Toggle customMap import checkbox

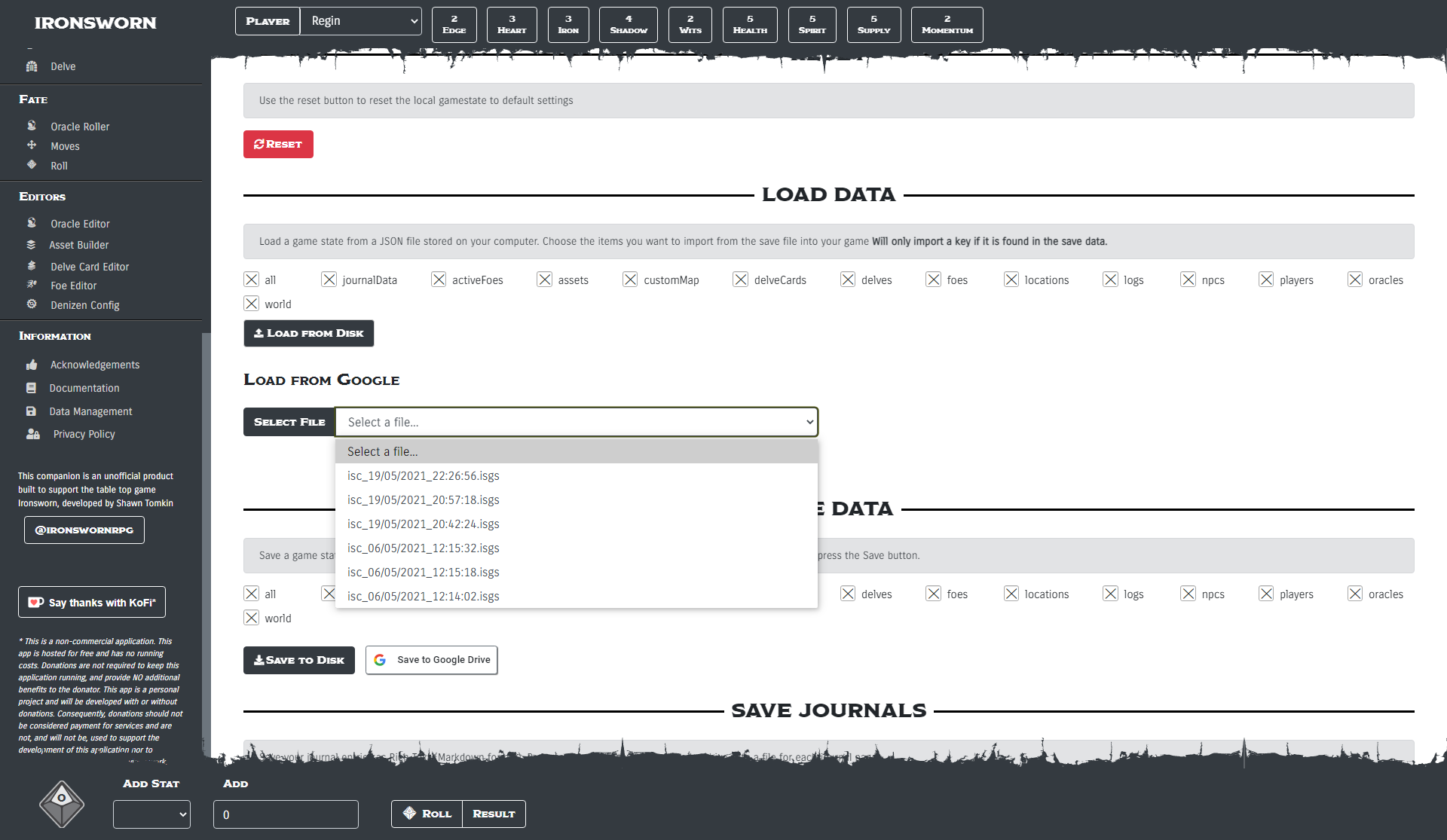[631, 279]
